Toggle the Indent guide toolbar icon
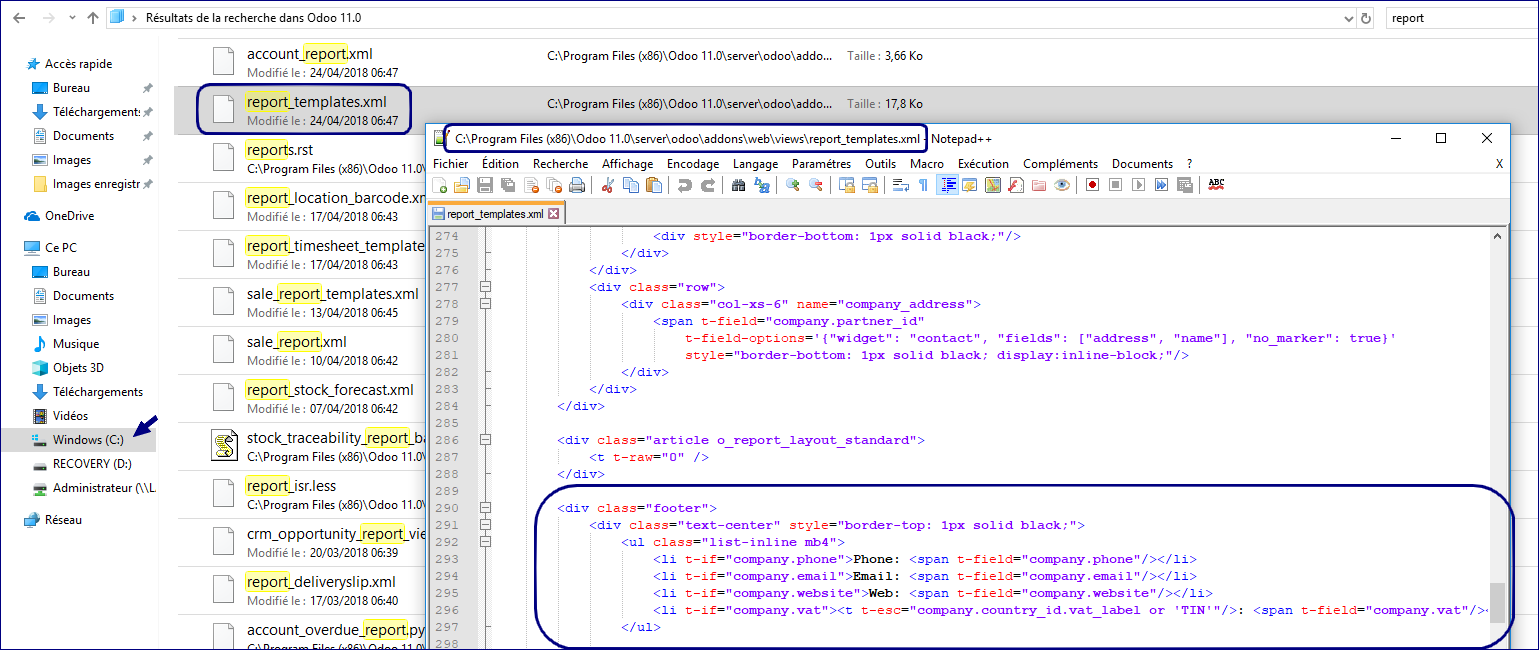The width and height of the screenshot is (1539, 650). point(947,185)
